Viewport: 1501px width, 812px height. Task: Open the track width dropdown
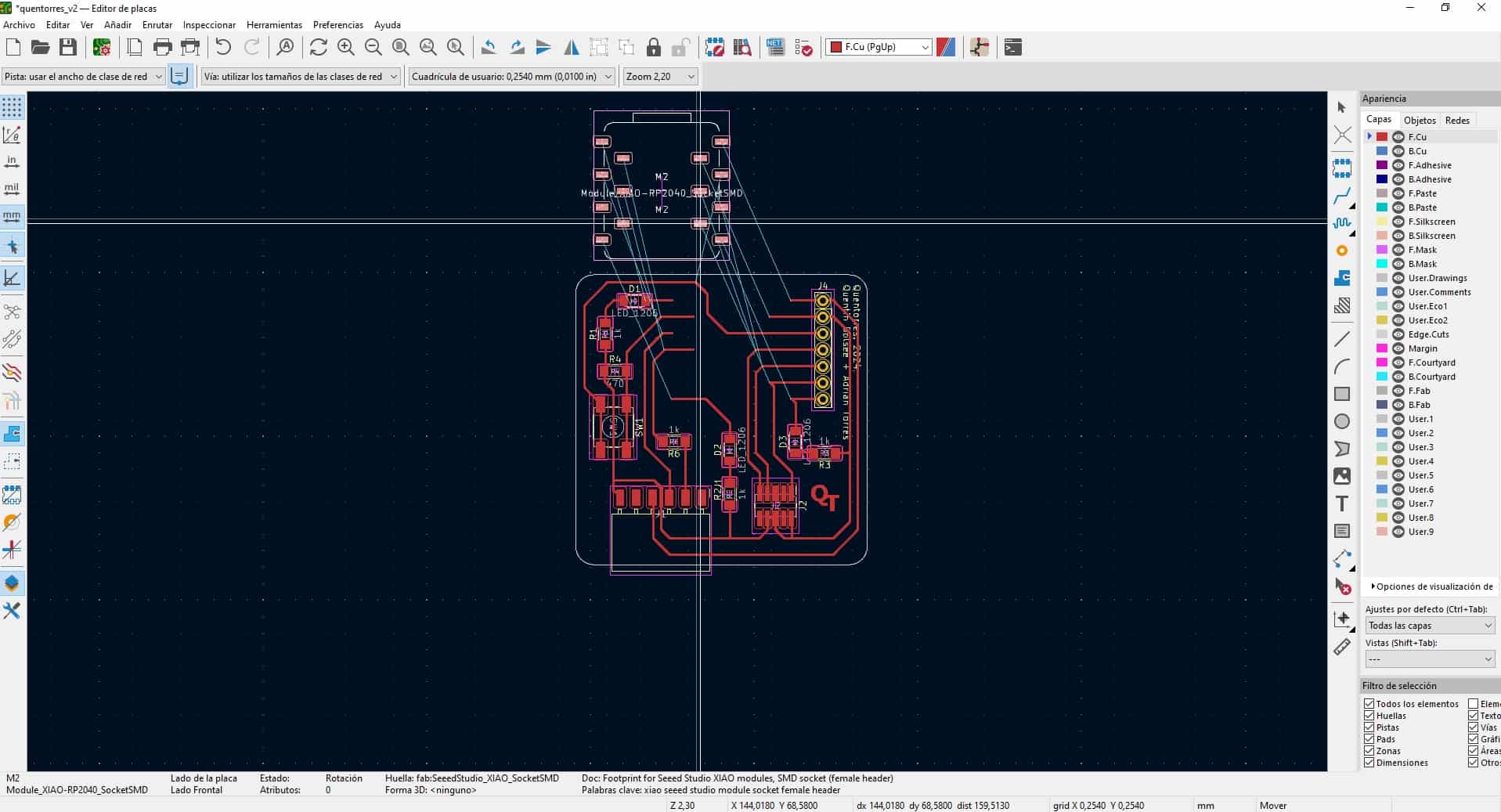coord(83,77)
